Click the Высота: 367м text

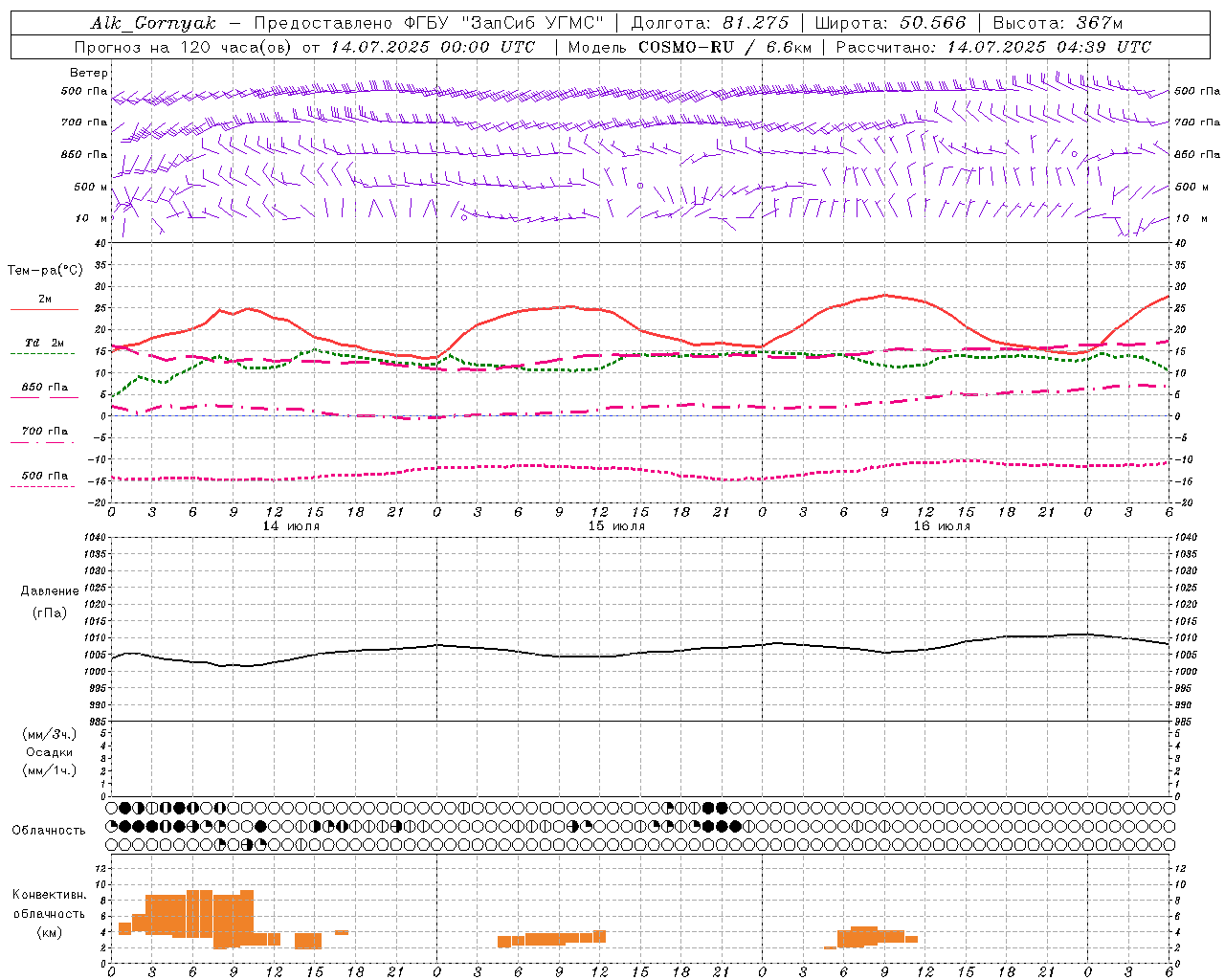click(x=1058, y=23)
